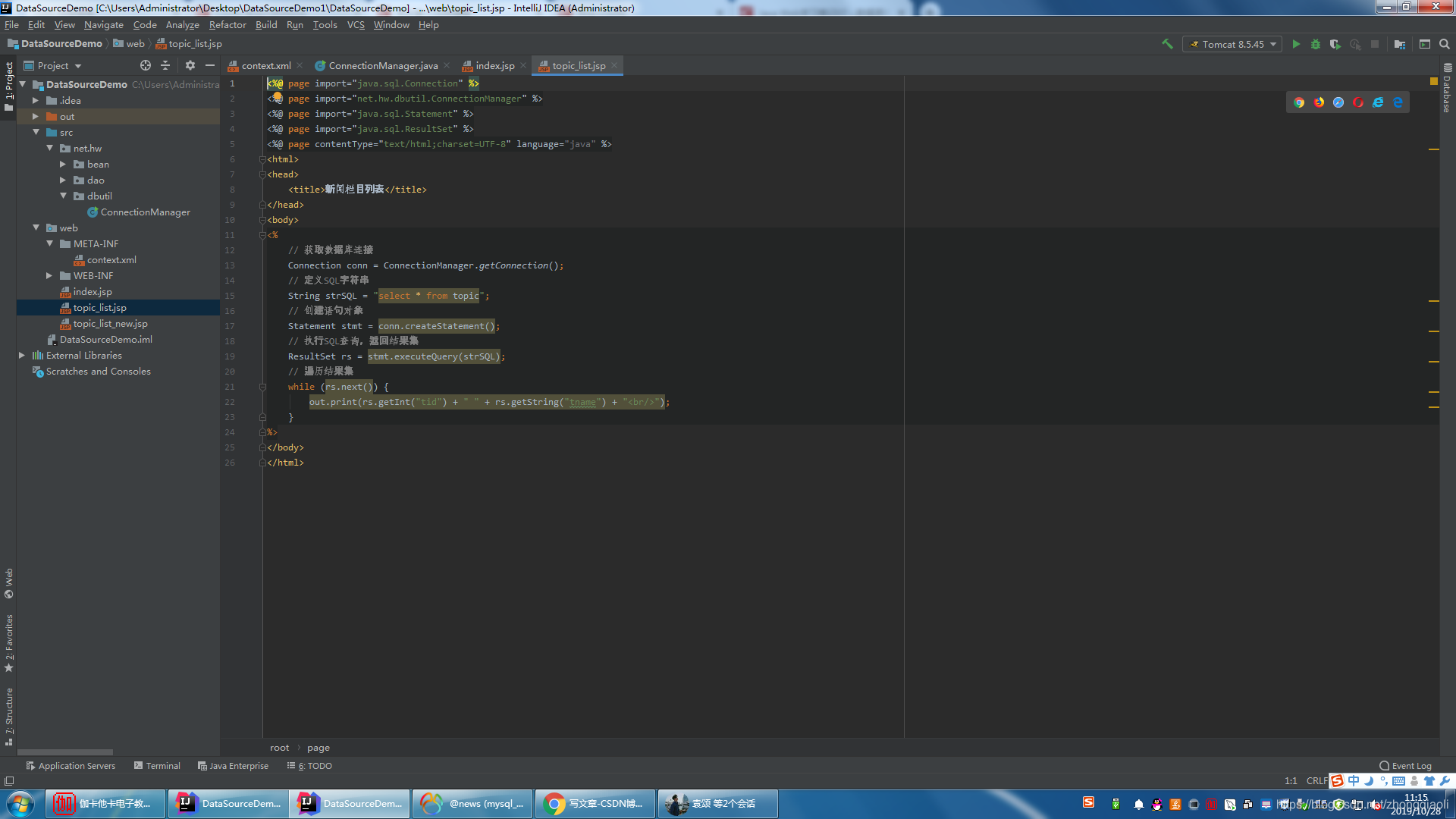Start debugging with the bug icon
1456x819 pixels.
pyautogui.click(x=1316, y=44)
